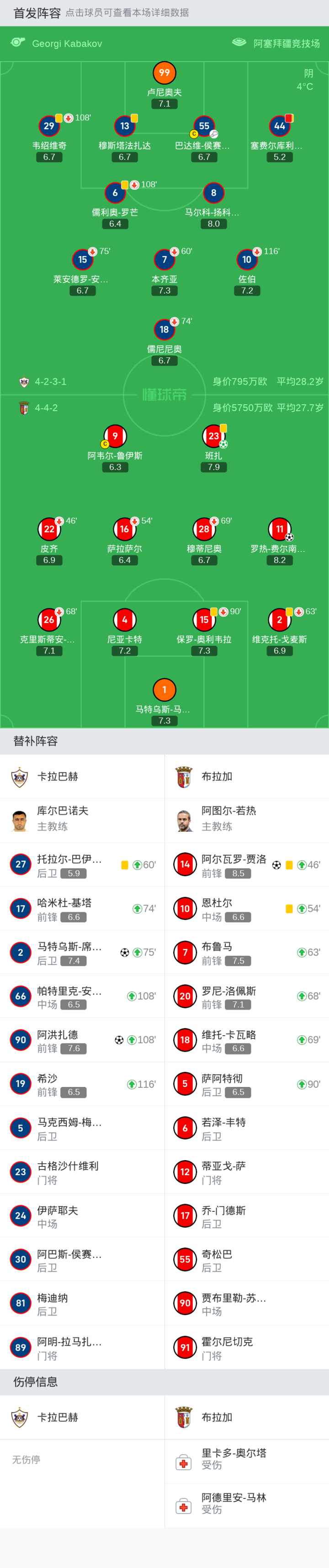Screen dimensions: 329x1568
Task: View substitute 阿洪德's match data
Action: 82,1040
